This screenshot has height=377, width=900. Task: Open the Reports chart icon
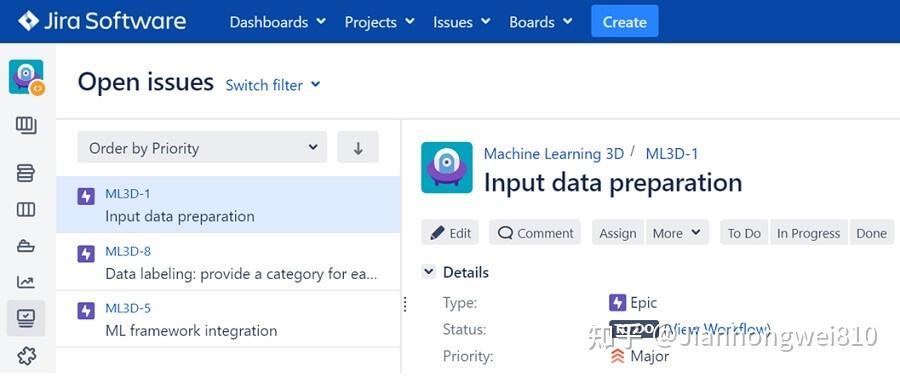point(26,282)
